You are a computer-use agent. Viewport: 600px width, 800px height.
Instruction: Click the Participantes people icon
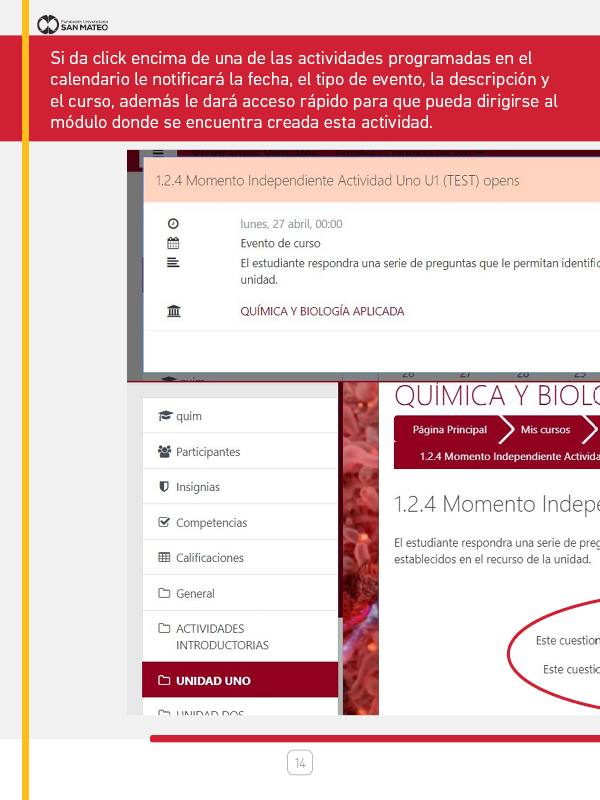tap(164, 452)
